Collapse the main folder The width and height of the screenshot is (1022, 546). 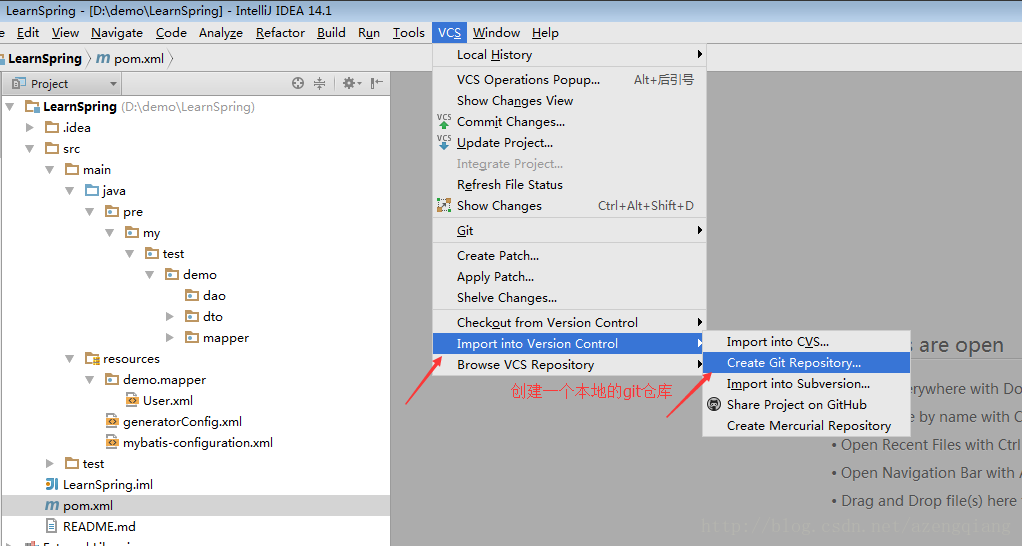pyautogui.click(x=50, y=169)
